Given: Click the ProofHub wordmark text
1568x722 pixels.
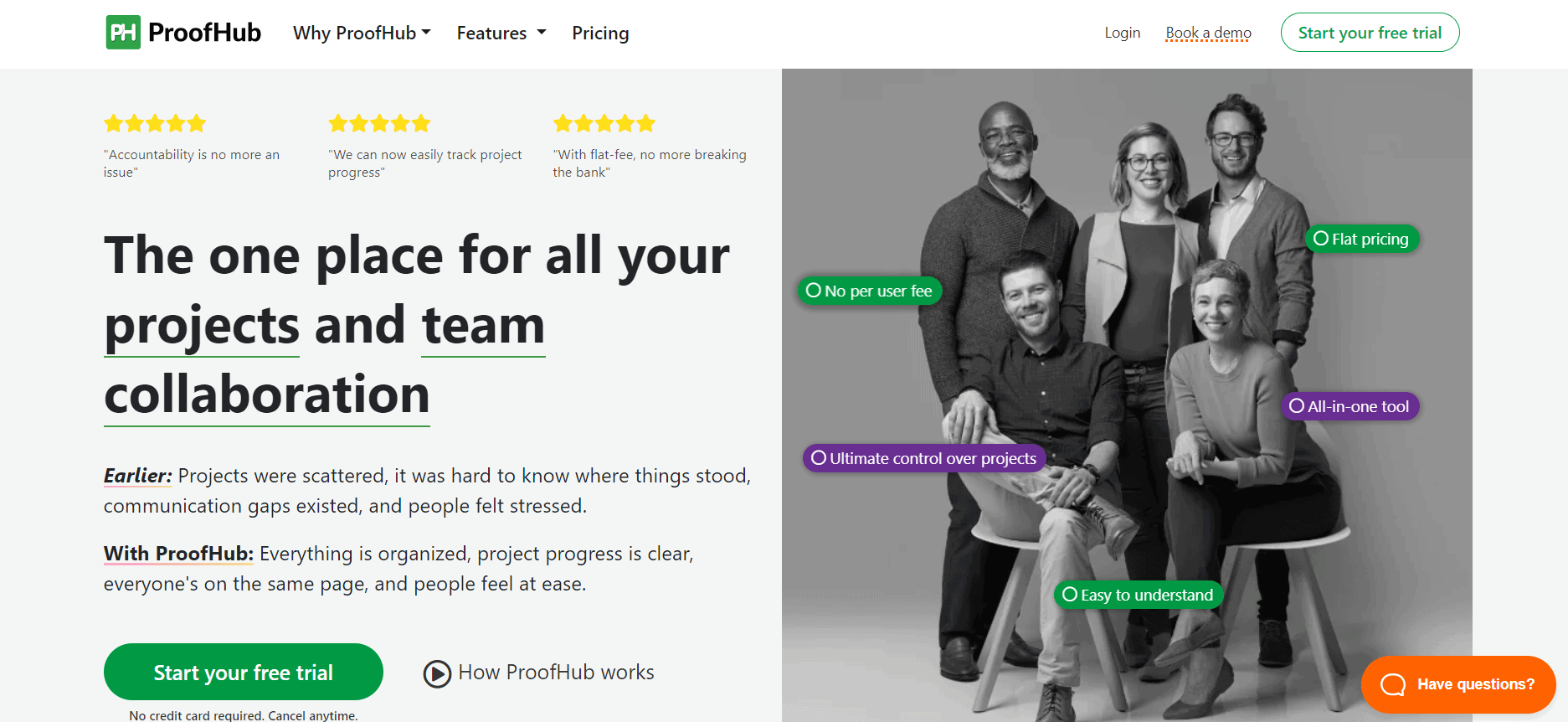Looking at the screenshot, I should 204,33.
